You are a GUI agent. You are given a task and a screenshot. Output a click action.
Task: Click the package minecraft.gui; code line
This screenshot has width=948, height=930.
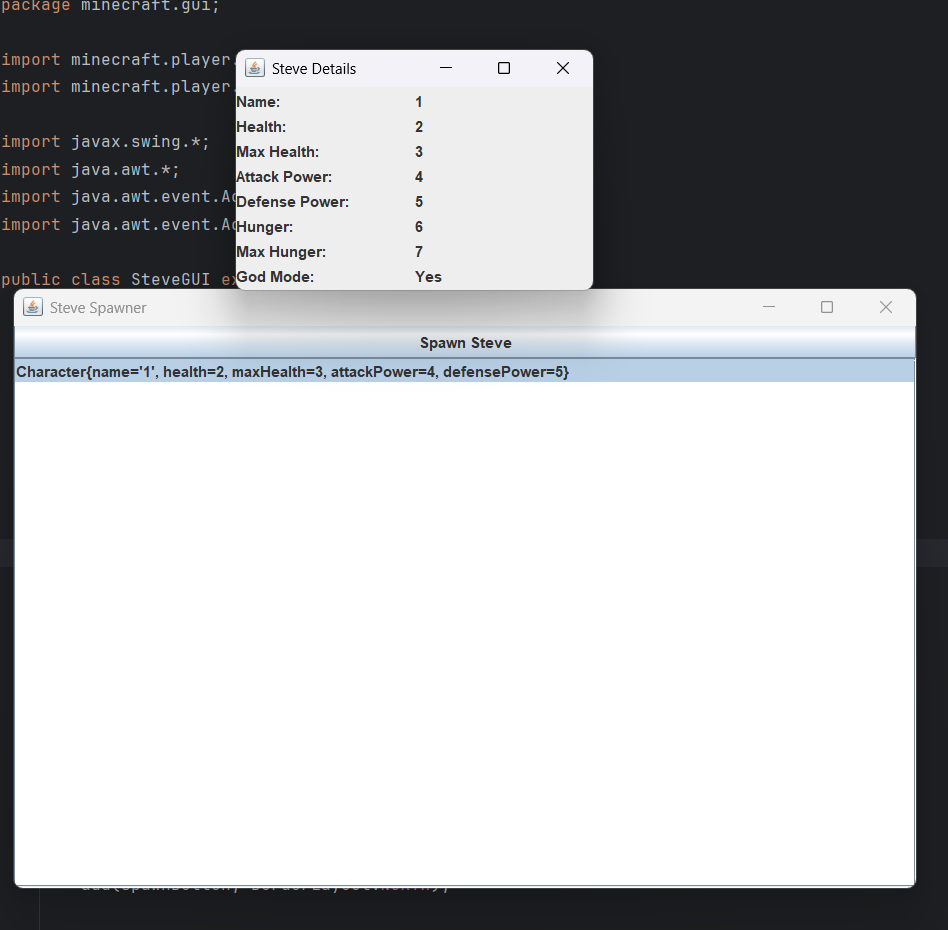point(110,7)
